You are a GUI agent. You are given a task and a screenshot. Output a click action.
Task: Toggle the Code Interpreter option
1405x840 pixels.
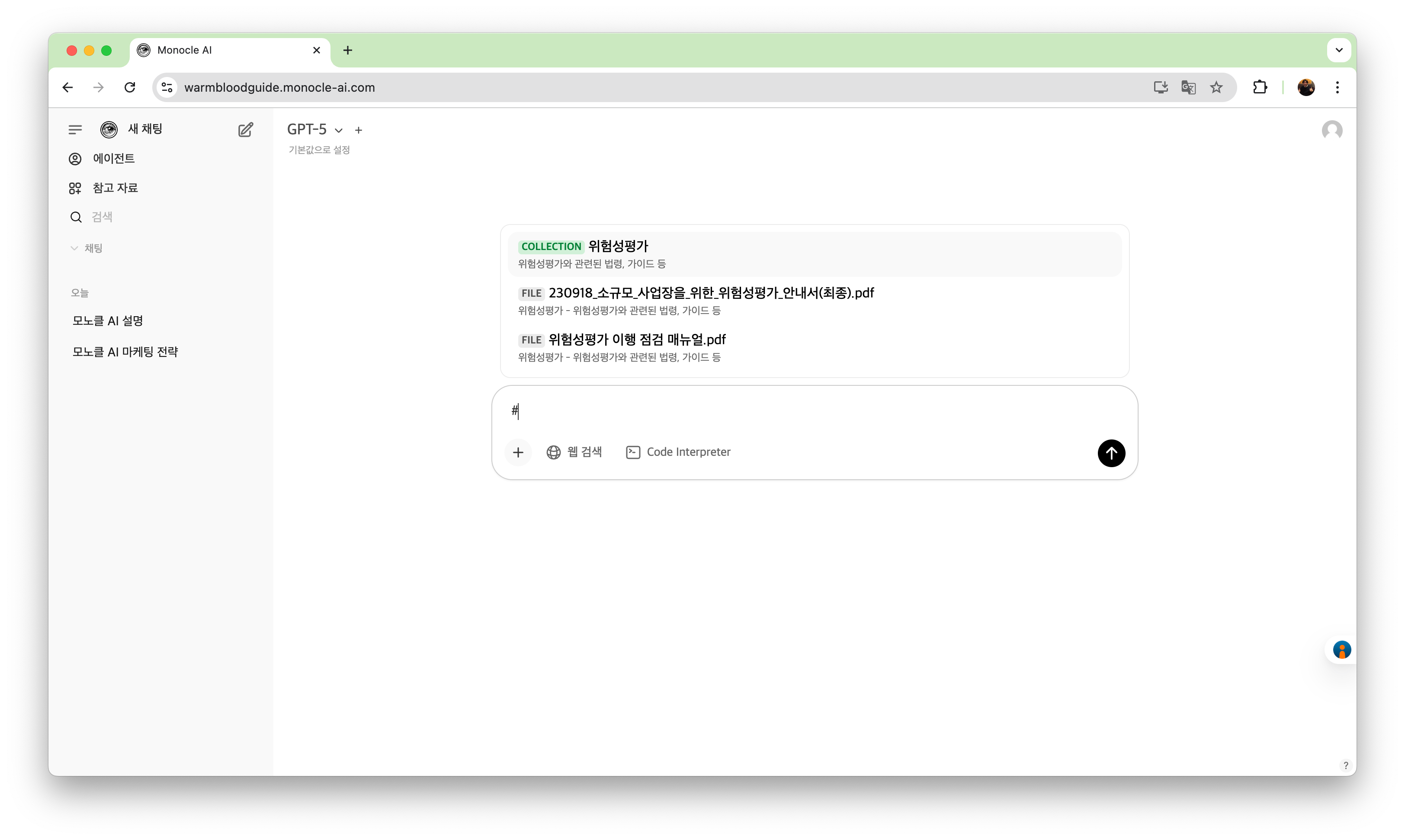[x=677, y=452]
